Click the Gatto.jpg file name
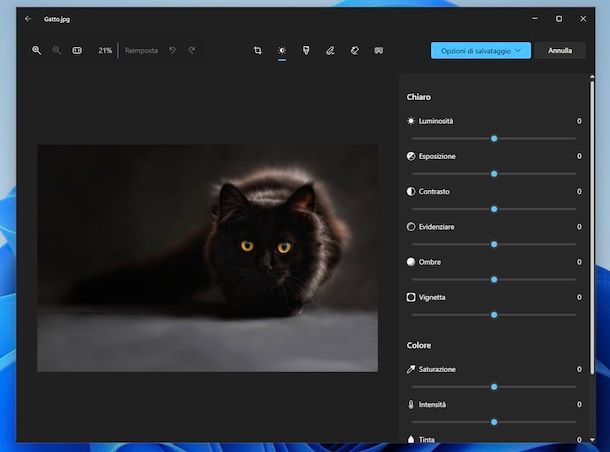The image size is (610, 452). click(57, 19)
